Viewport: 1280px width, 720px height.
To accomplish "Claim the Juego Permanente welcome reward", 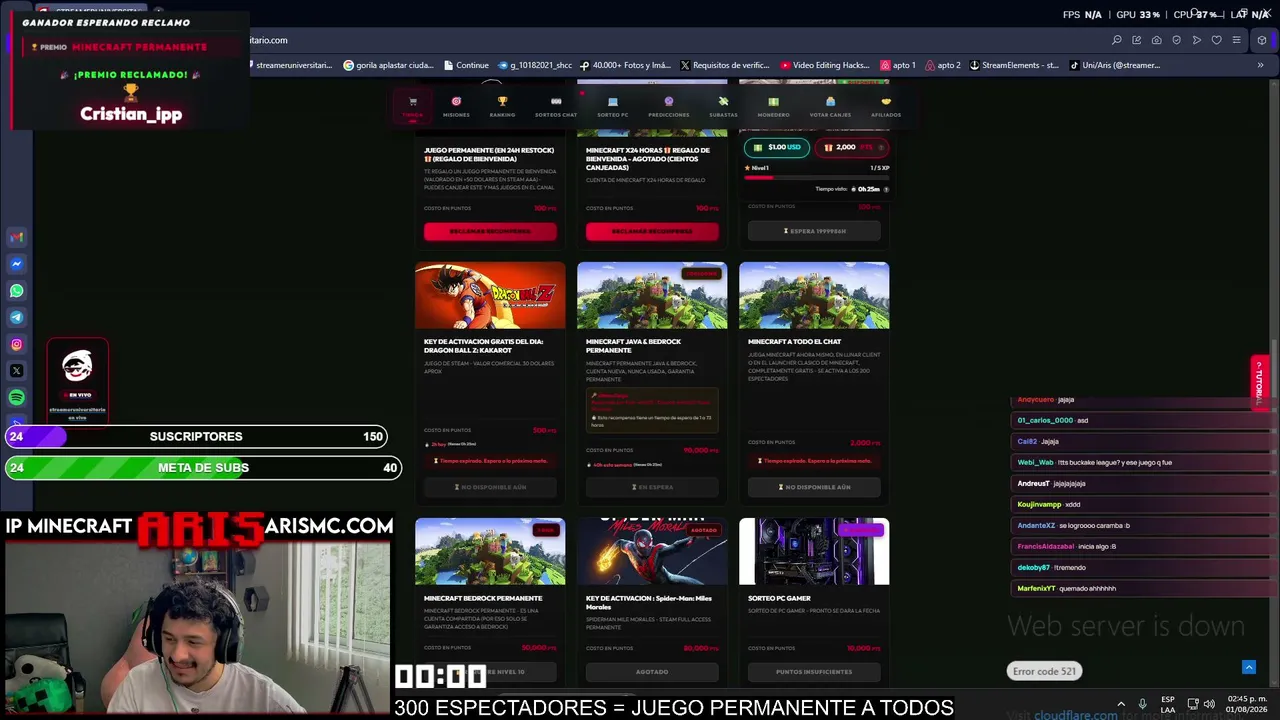I will click(x=490, y=231).
